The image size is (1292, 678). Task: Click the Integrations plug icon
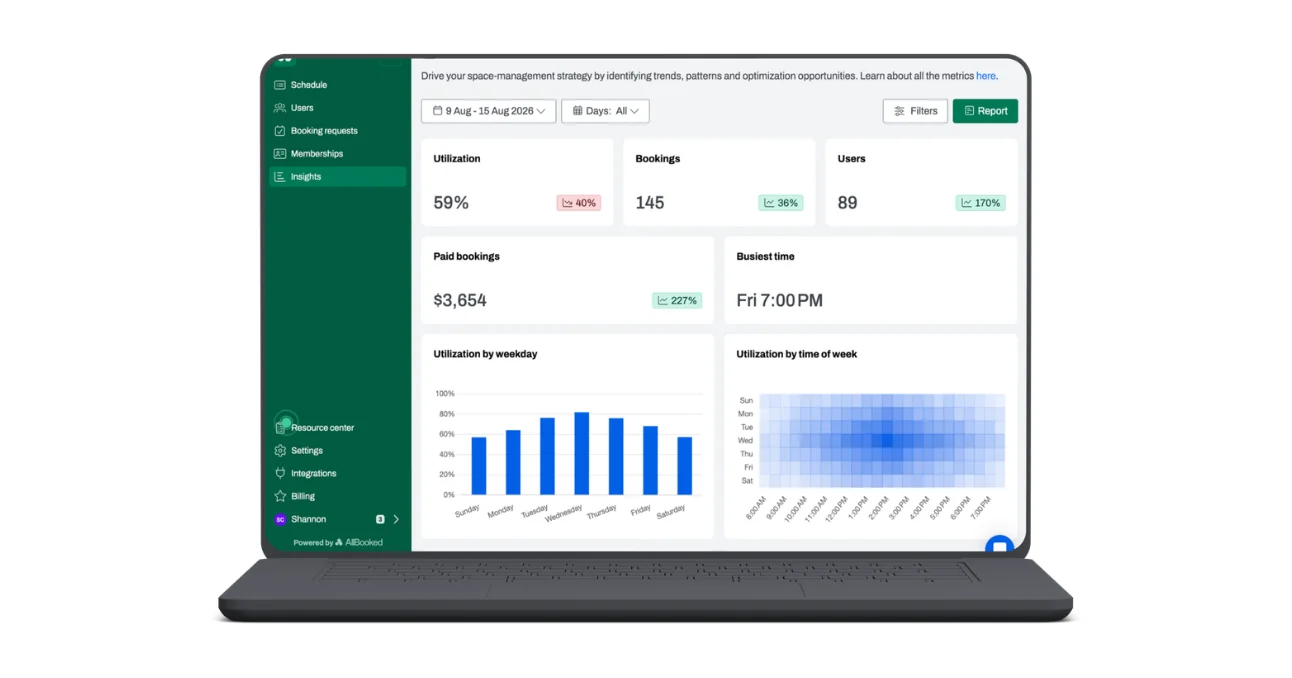tap(280, 474)
